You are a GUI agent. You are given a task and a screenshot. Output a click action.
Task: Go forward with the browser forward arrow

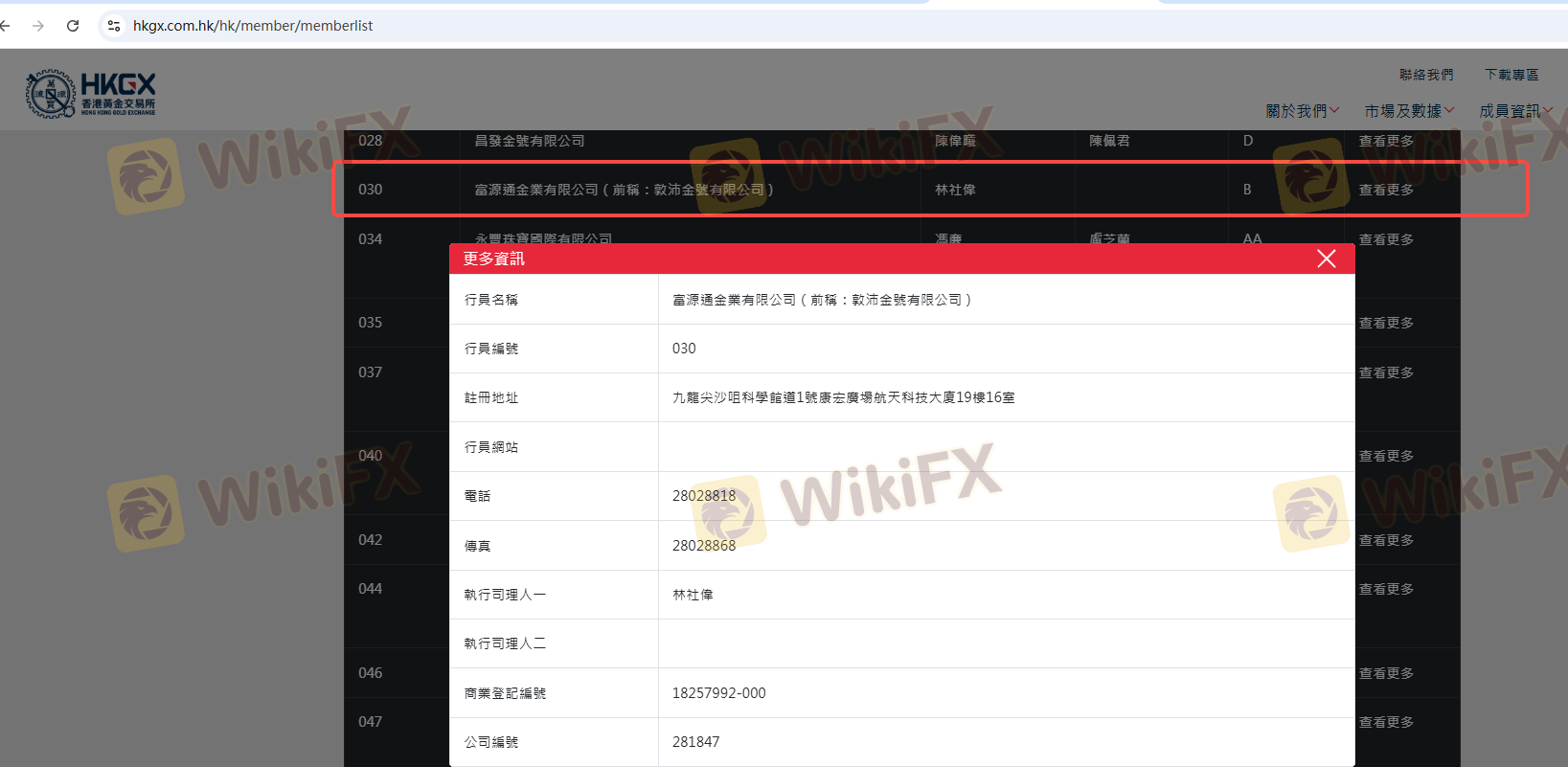click(x=38, y=26)
